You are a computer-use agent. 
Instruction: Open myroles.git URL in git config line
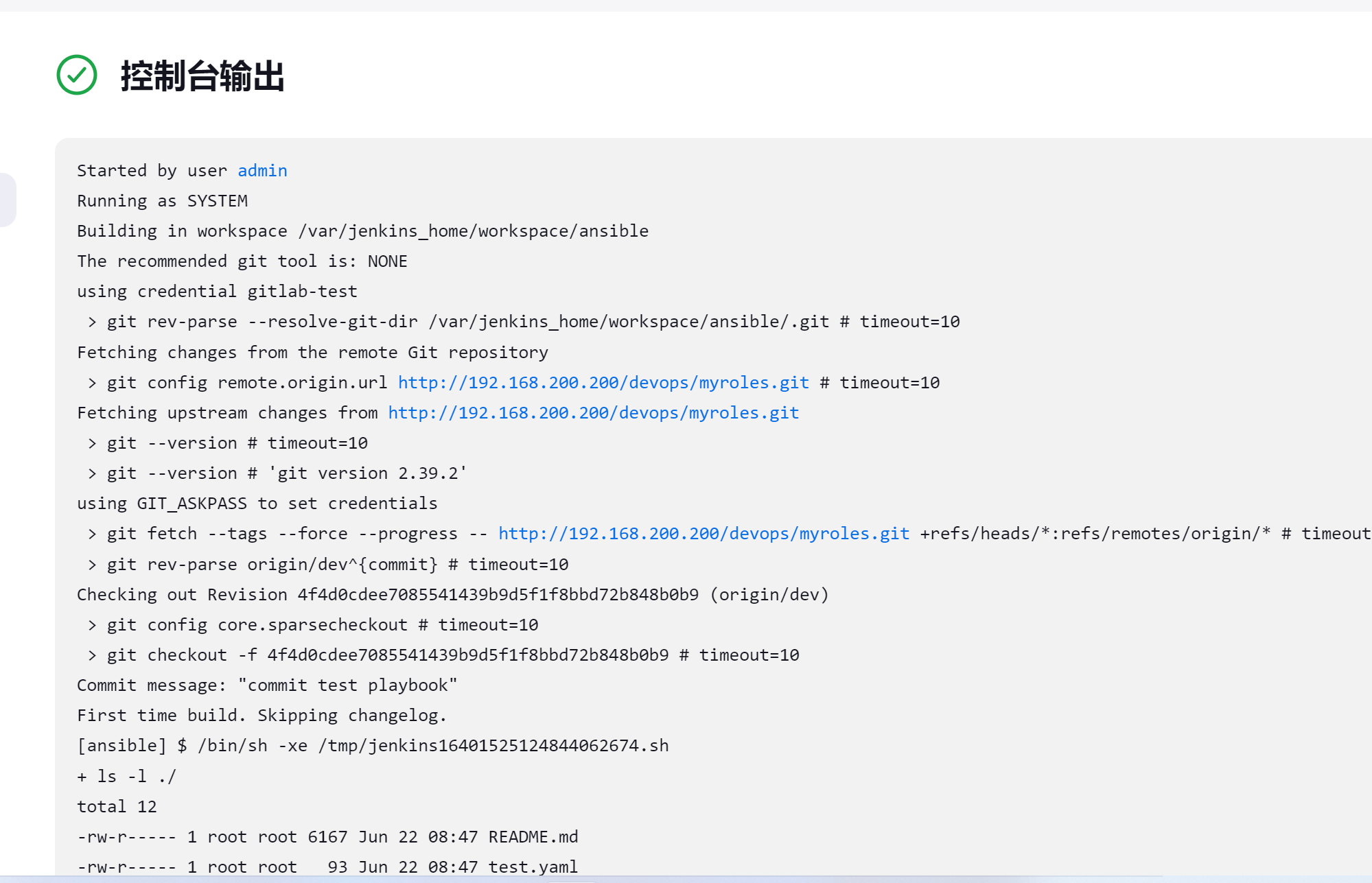click(x=603, y=382)
